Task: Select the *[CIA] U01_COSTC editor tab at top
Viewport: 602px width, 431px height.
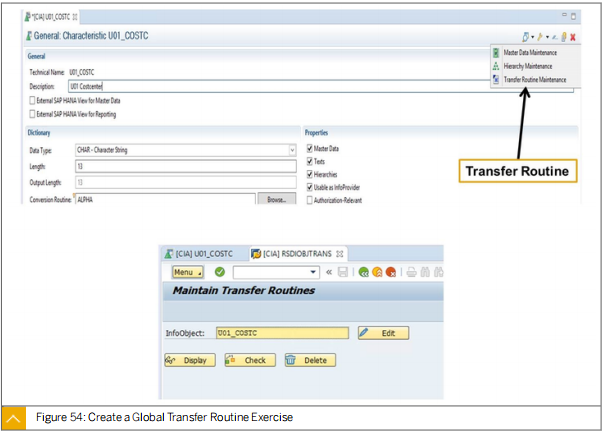Action: coord(51,17)
